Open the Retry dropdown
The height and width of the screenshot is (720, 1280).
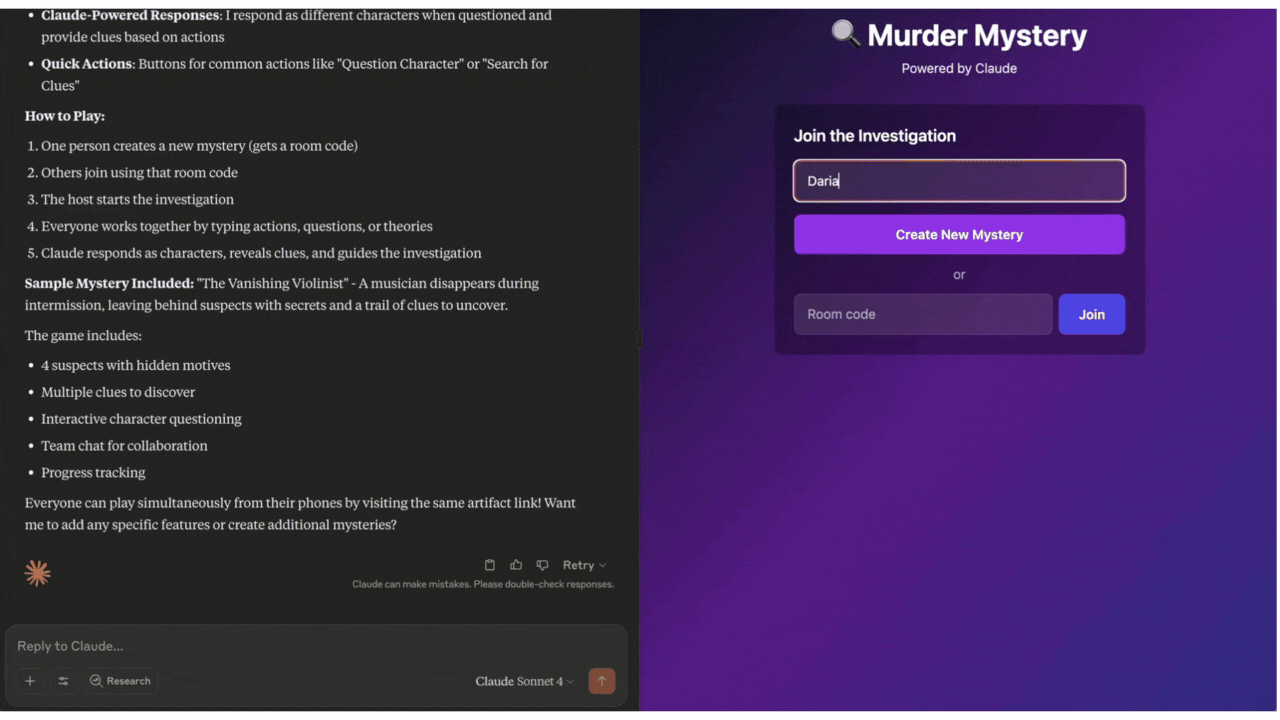tap(584, 565)
